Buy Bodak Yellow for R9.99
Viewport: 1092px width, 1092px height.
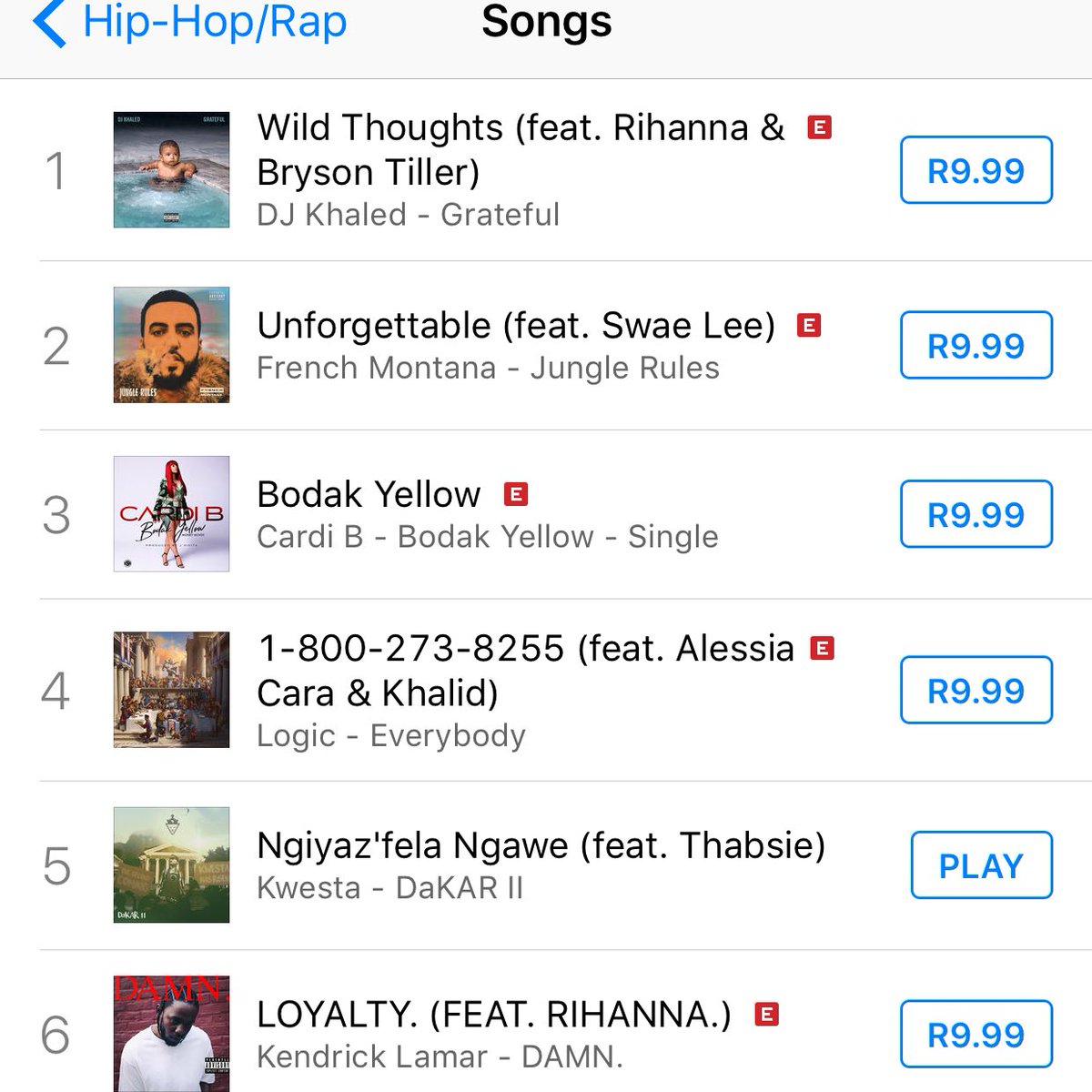point(976,514)
